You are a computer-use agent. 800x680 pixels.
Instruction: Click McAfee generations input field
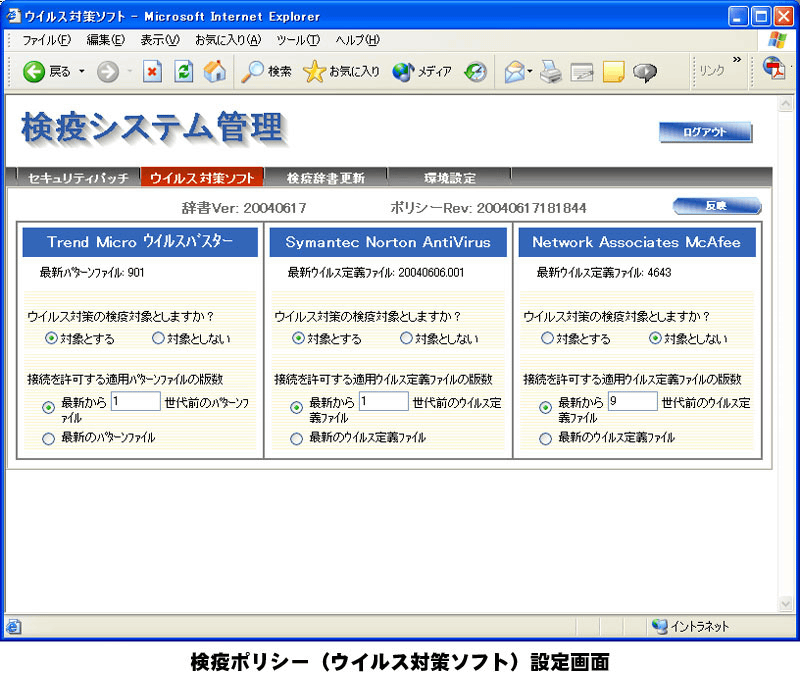[x=633, y=401]
